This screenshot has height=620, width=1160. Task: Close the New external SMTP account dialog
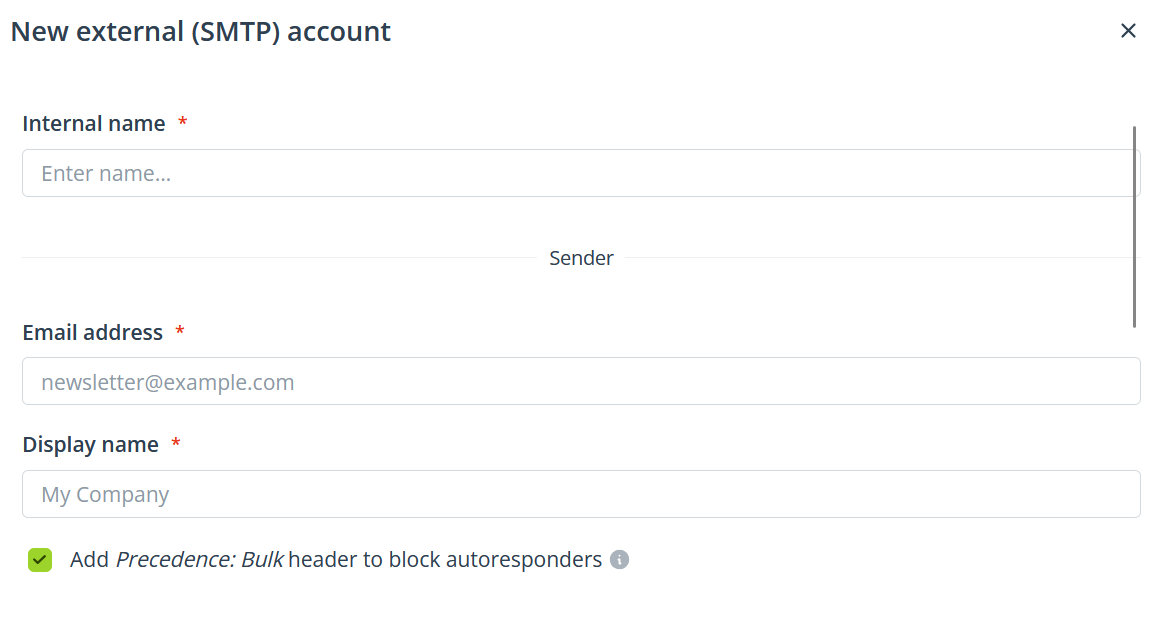[x=1128, y=31]
